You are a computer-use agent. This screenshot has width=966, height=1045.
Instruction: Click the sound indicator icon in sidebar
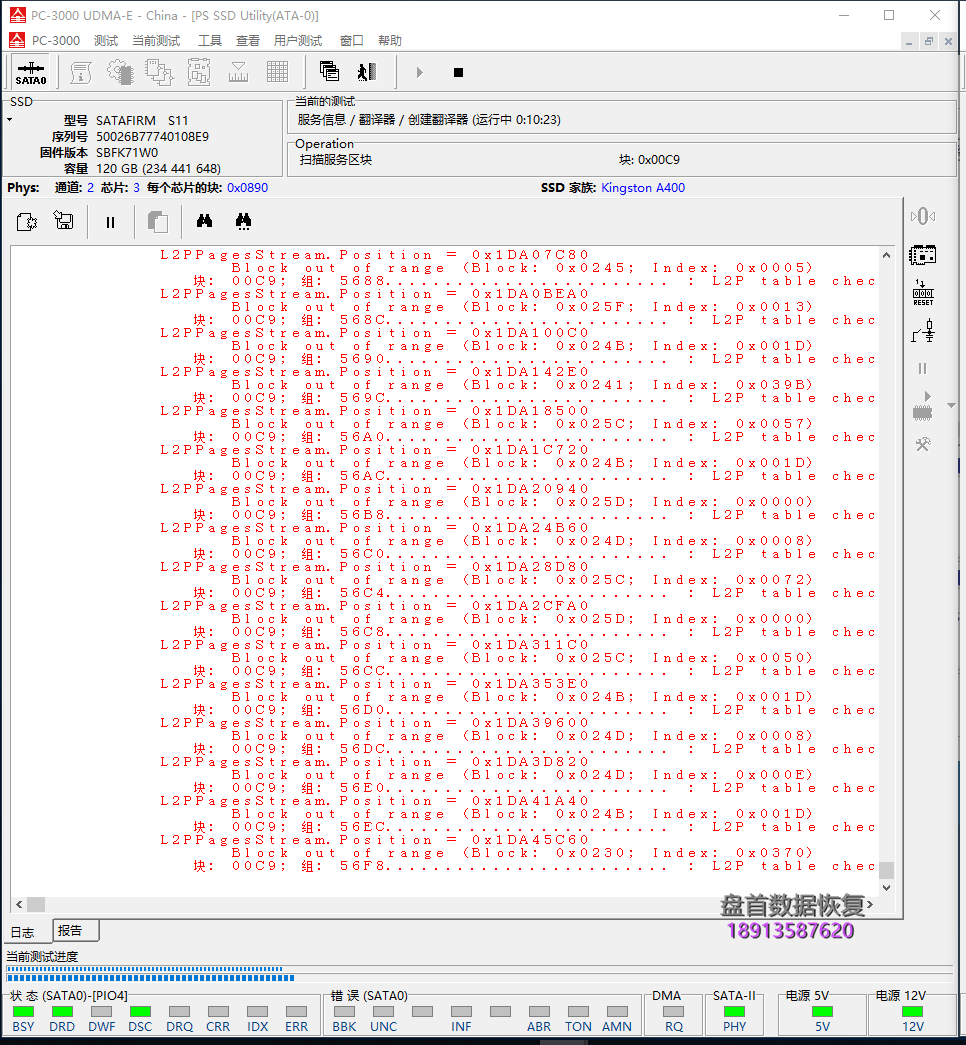tap(923, 216)
